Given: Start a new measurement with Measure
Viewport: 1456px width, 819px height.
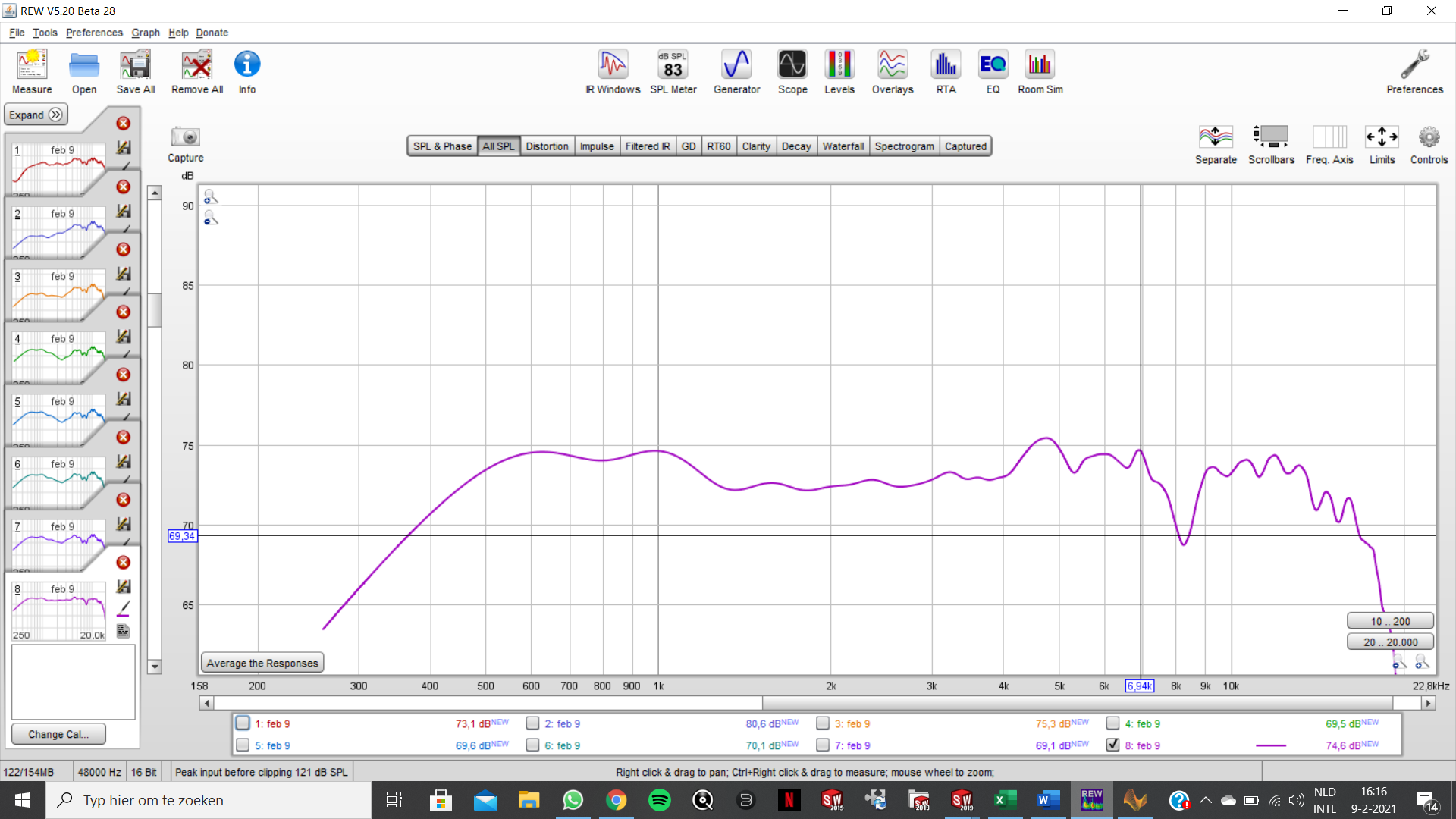Looking at the screenshot, I should pyautogui.click(x=32, y=72).
